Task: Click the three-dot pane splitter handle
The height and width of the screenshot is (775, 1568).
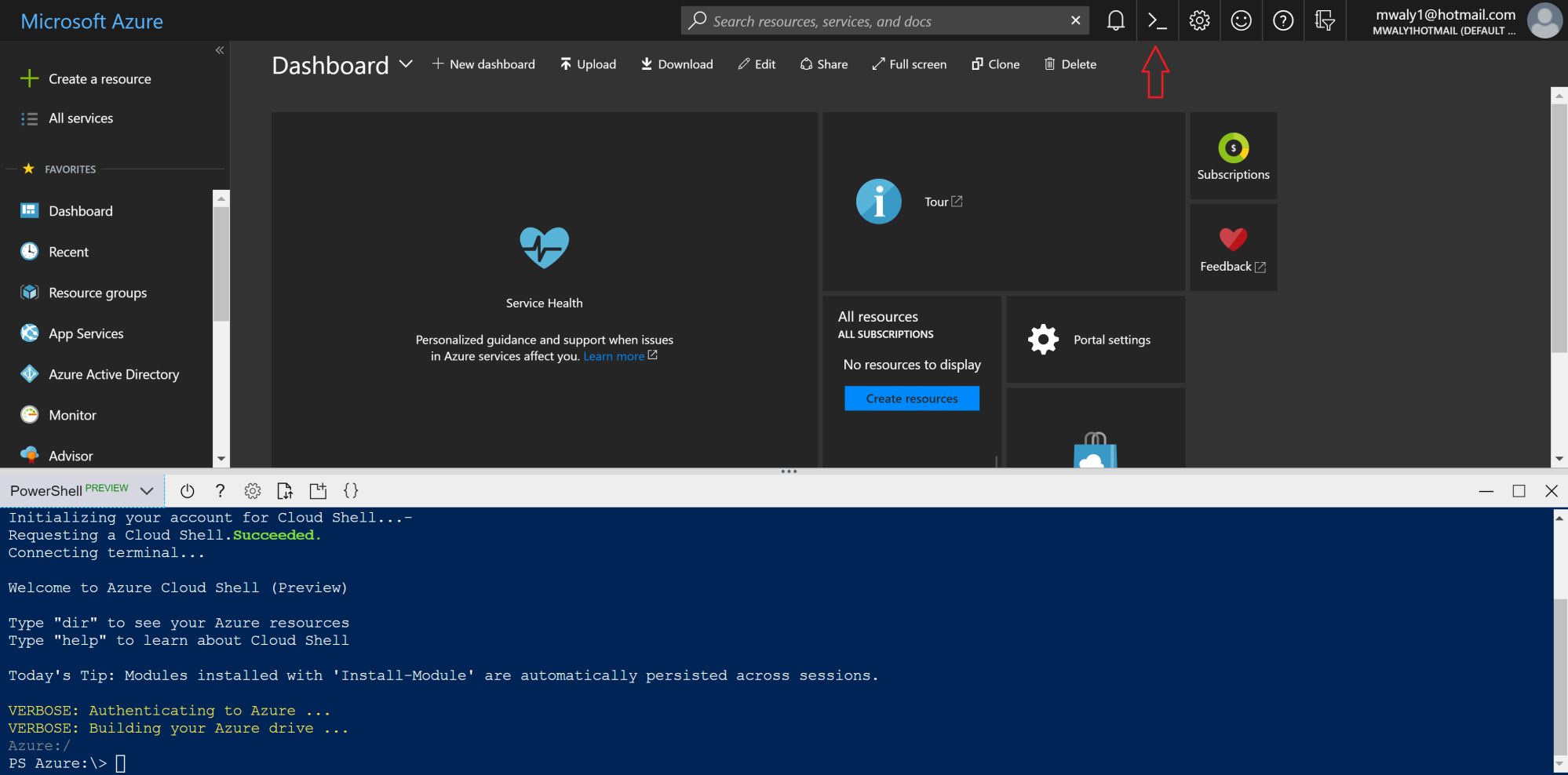Action: 789,471
